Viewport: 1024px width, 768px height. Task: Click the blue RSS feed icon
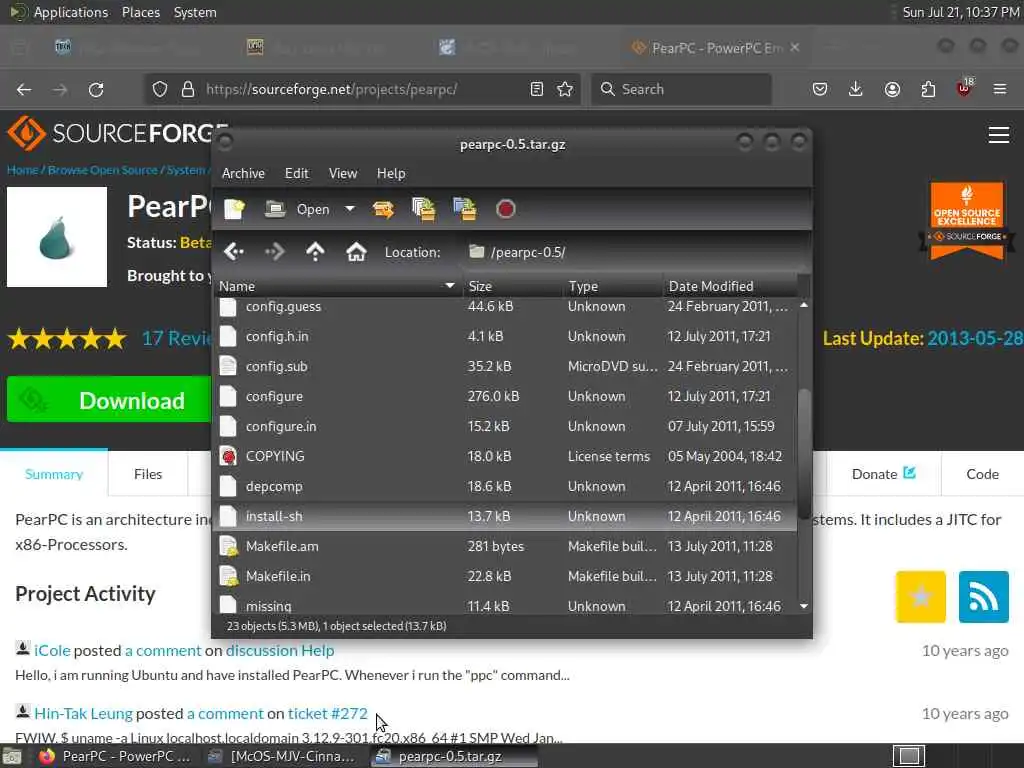(x=984, y=596)
